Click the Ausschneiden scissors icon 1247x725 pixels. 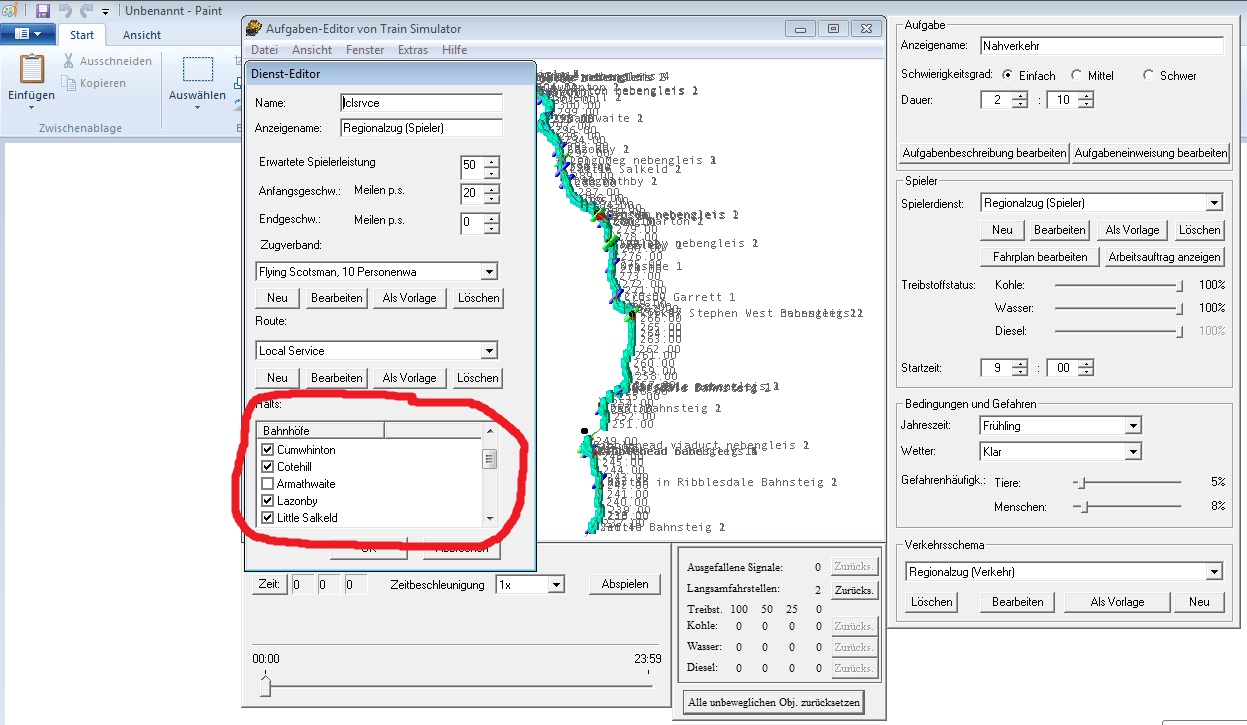[69, 61]
